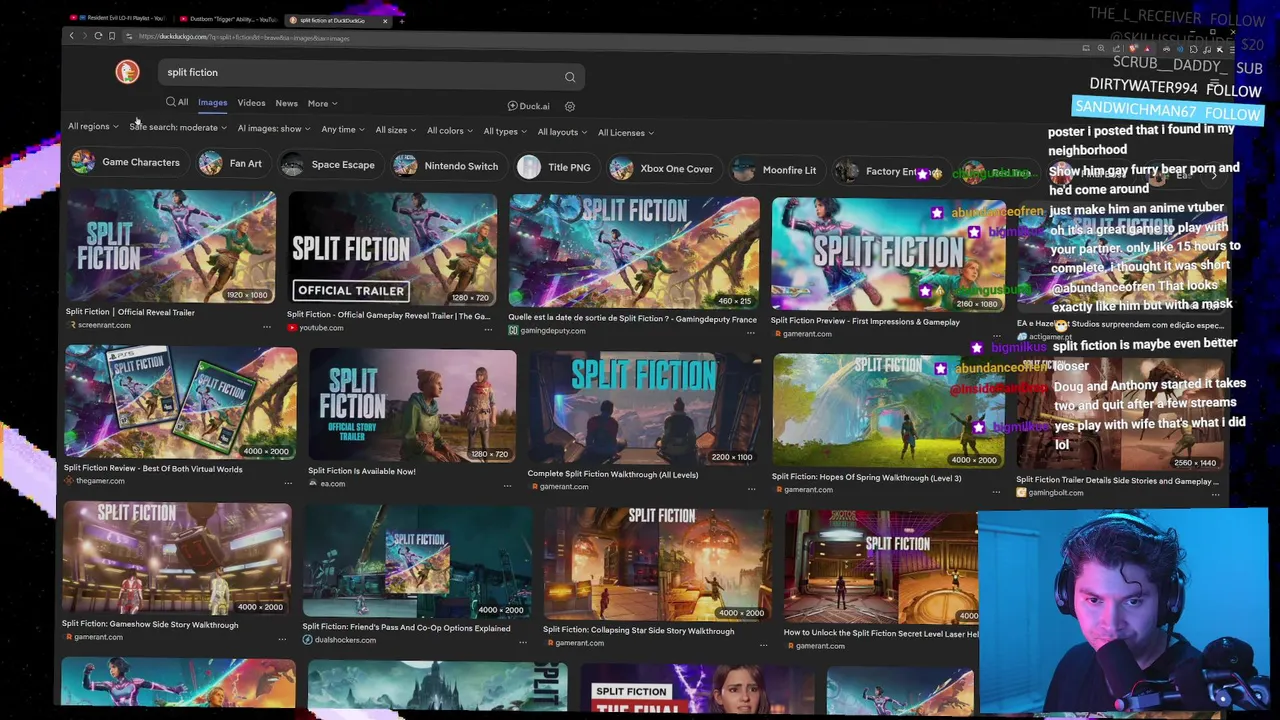The height and width of the screenshot is (720, 1280).
Task: Select the Images search tab
Action: (212, 103)
